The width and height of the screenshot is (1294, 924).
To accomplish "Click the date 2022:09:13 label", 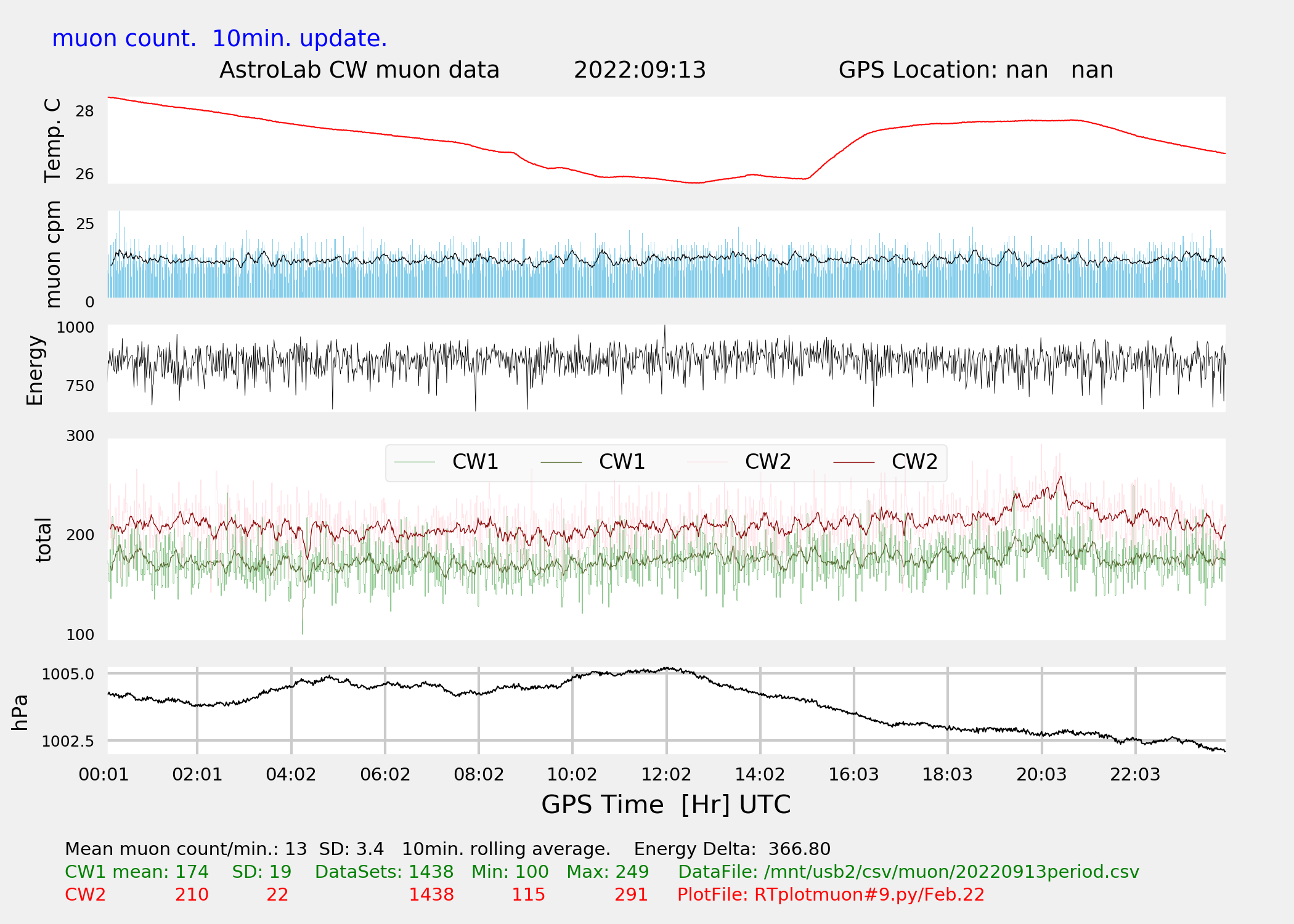I will point(640,70).
